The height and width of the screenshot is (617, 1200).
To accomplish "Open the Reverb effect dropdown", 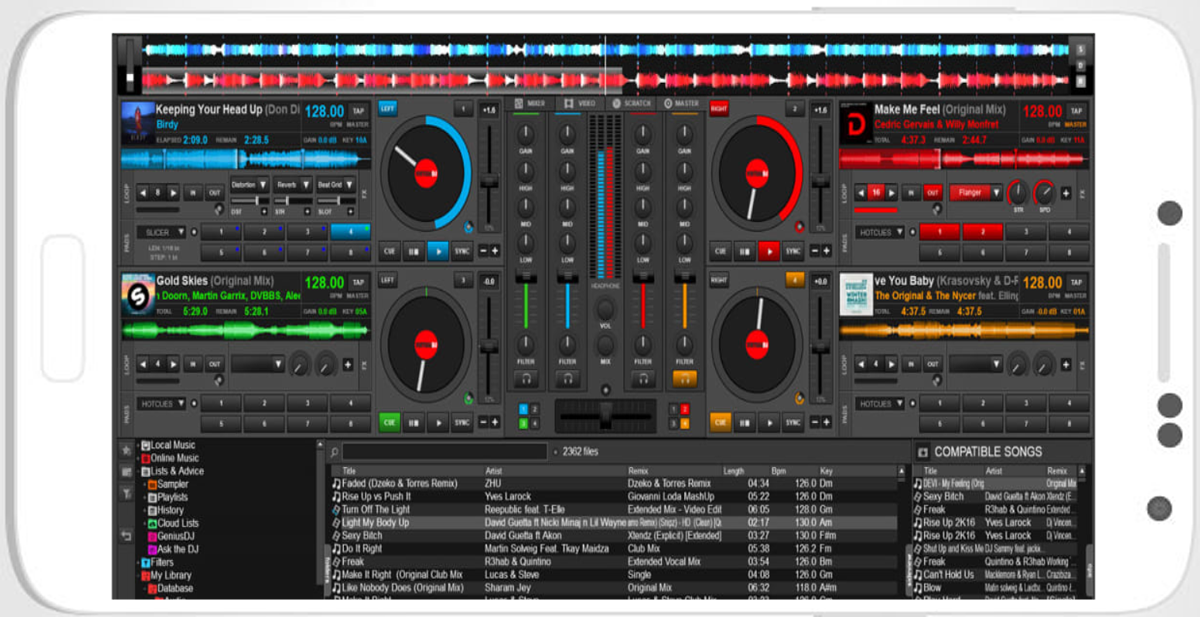I will [x=292, y=185].
